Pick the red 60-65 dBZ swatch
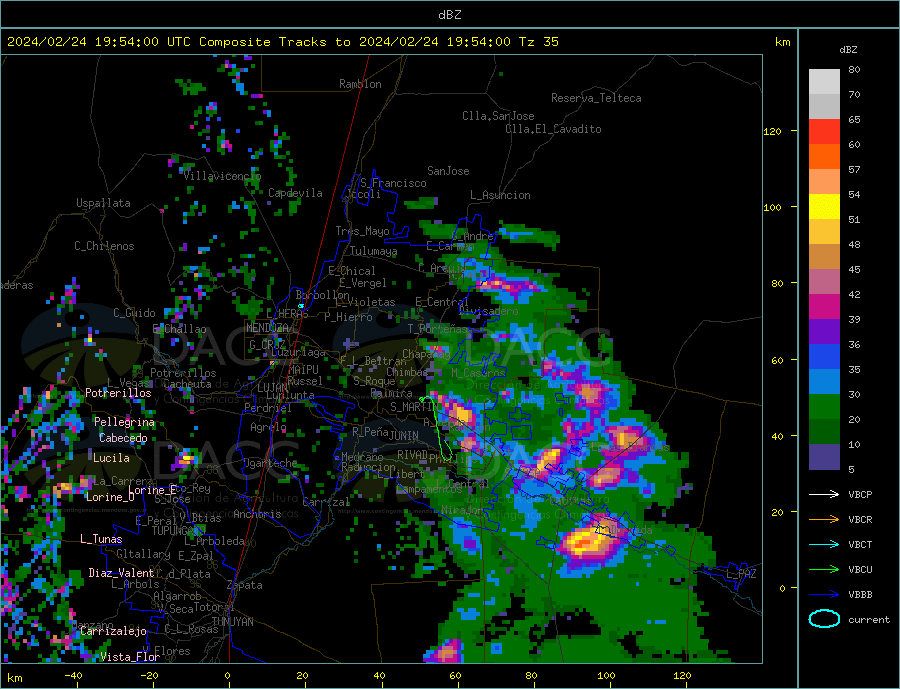Image resolution: width=900 pixels, height=689 pixels. click(x=824, y=132)
